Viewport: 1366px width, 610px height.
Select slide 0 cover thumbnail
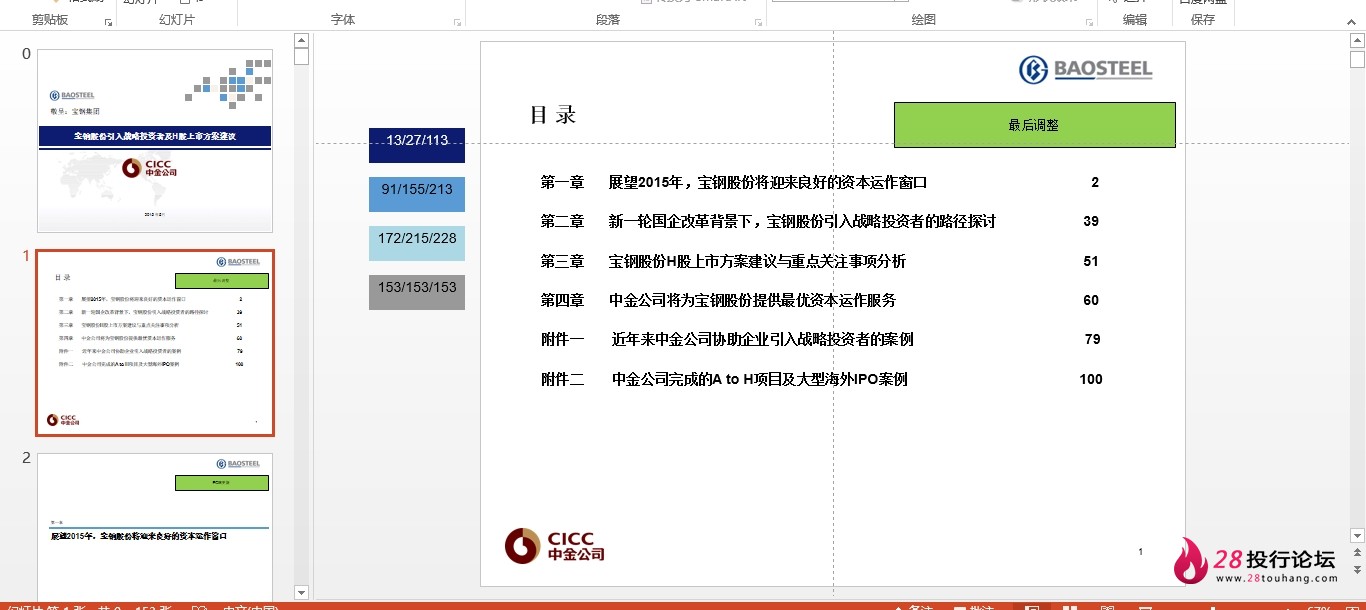click(x=155, y=141)
